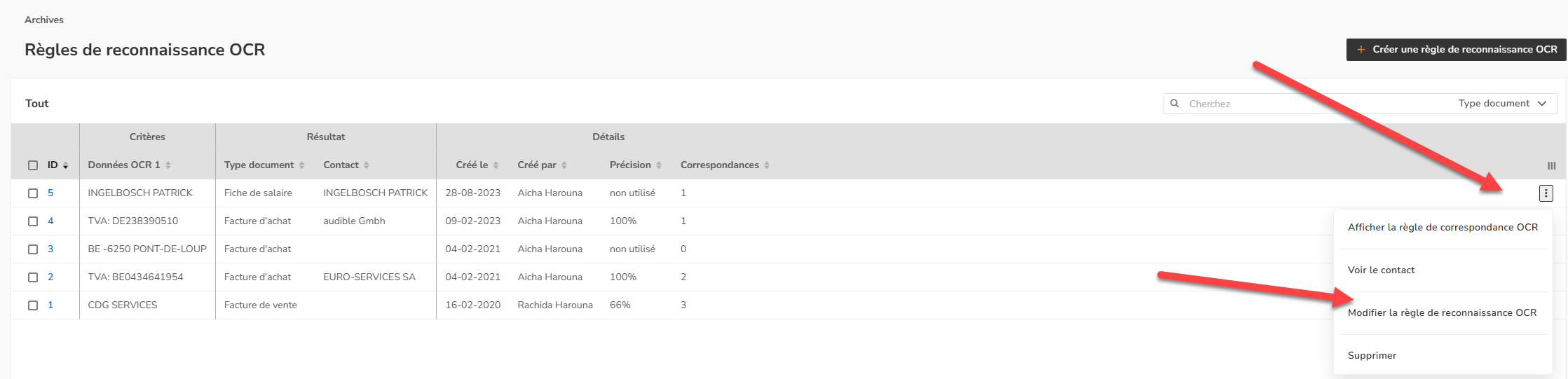Tick the checkbox for rule 1
The image size is (1568, 379).
pos(33,305)
